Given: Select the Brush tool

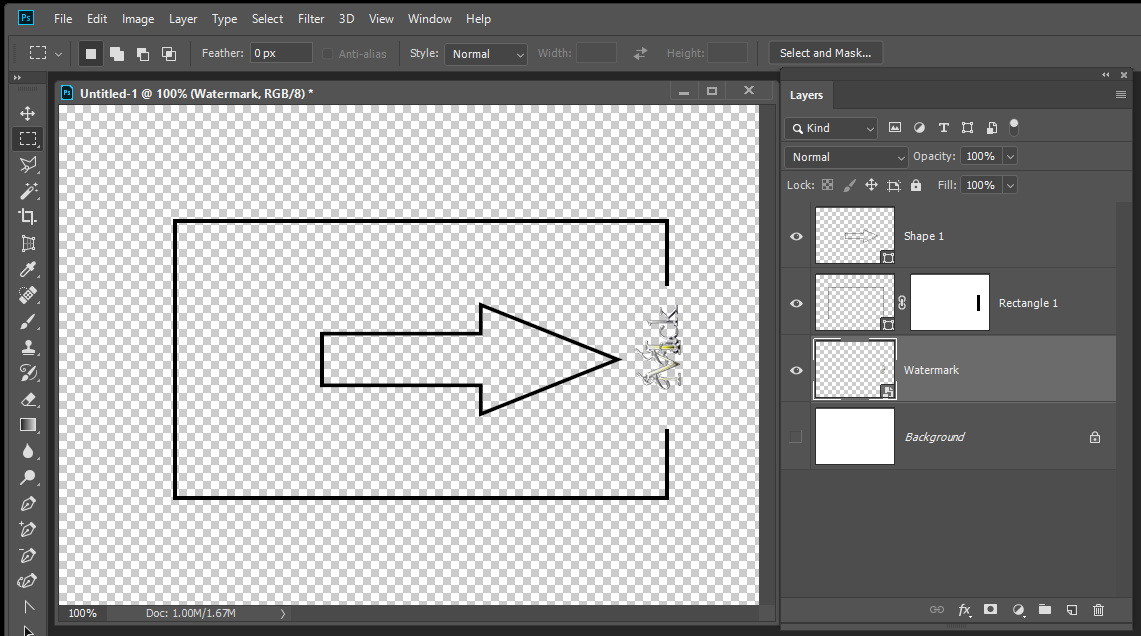Looking at the screenshot, I should pos(28,321).
